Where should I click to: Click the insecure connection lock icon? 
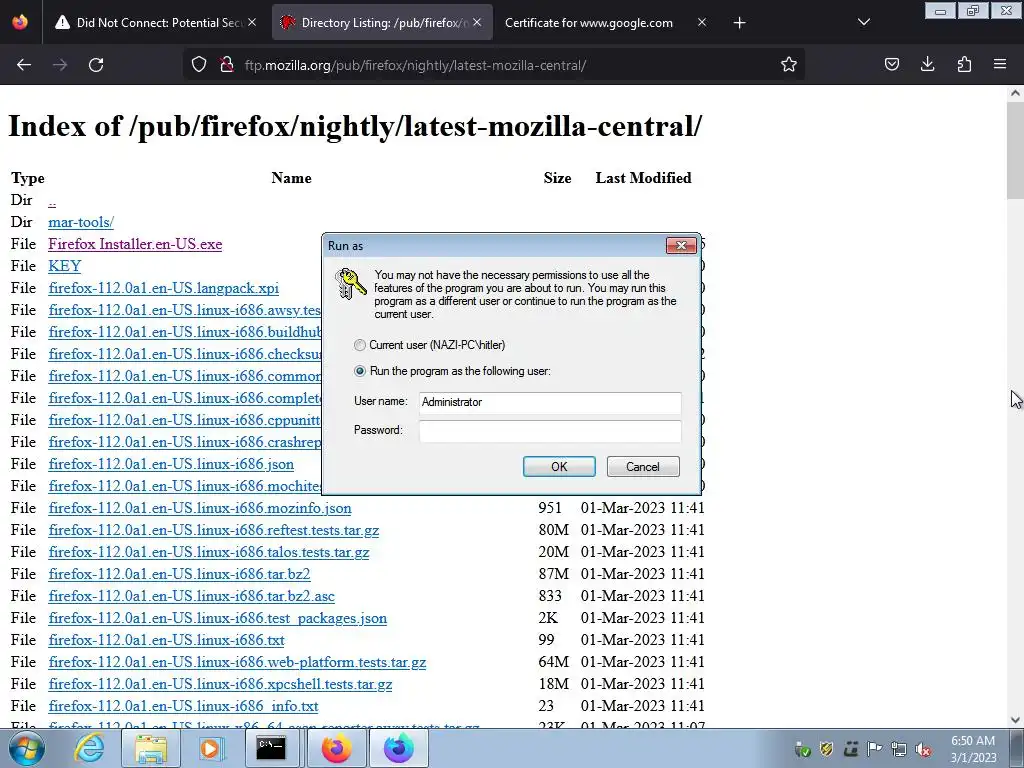click(x=227, y=65)
